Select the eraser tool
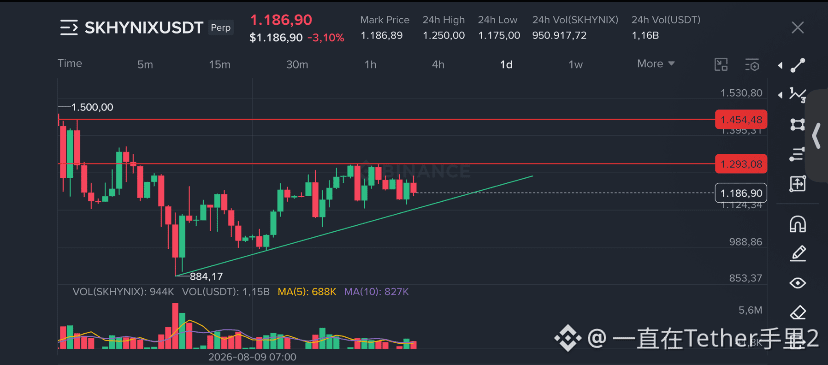 [797, 312]
